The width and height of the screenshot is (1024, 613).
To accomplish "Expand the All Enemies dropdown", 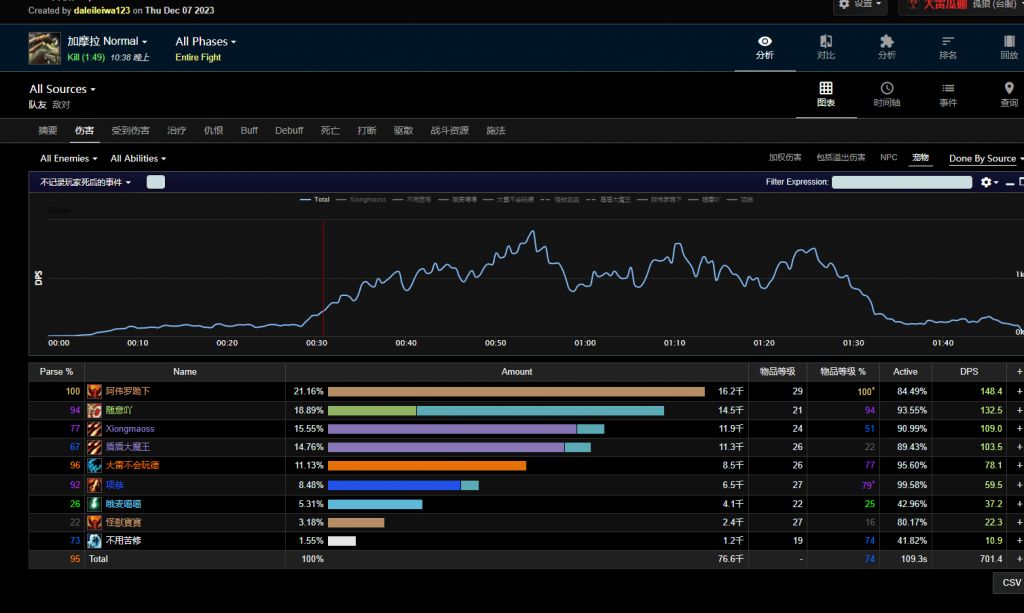I will 68,159.
